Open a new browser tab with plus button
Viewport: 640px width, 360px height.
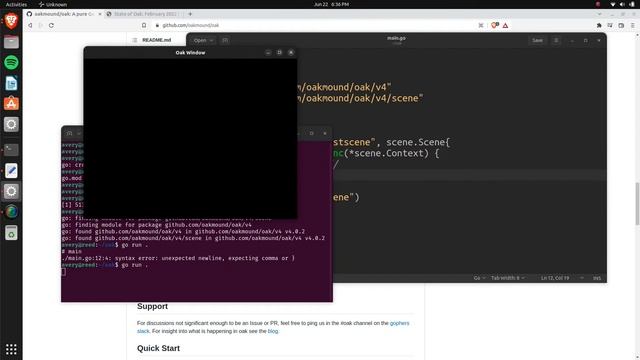190,14
